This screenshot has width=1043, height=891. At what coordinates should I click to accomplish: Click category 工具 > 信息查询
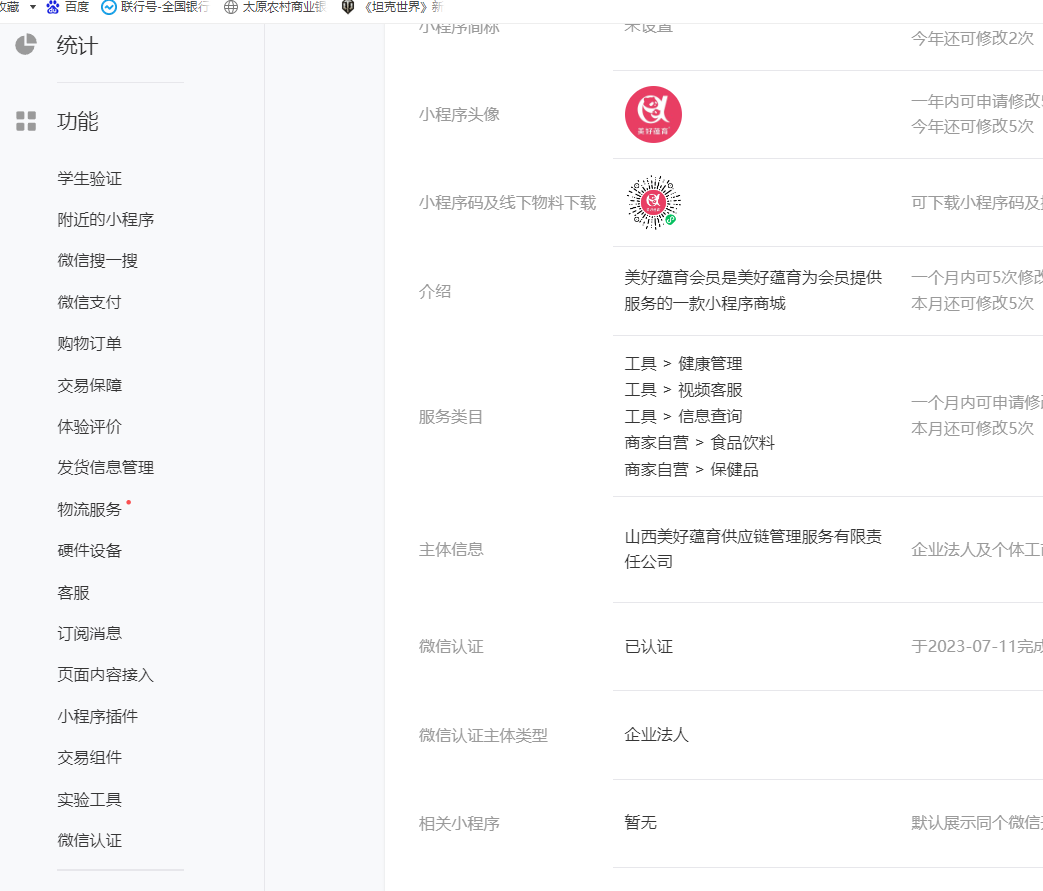click(683, 416)
